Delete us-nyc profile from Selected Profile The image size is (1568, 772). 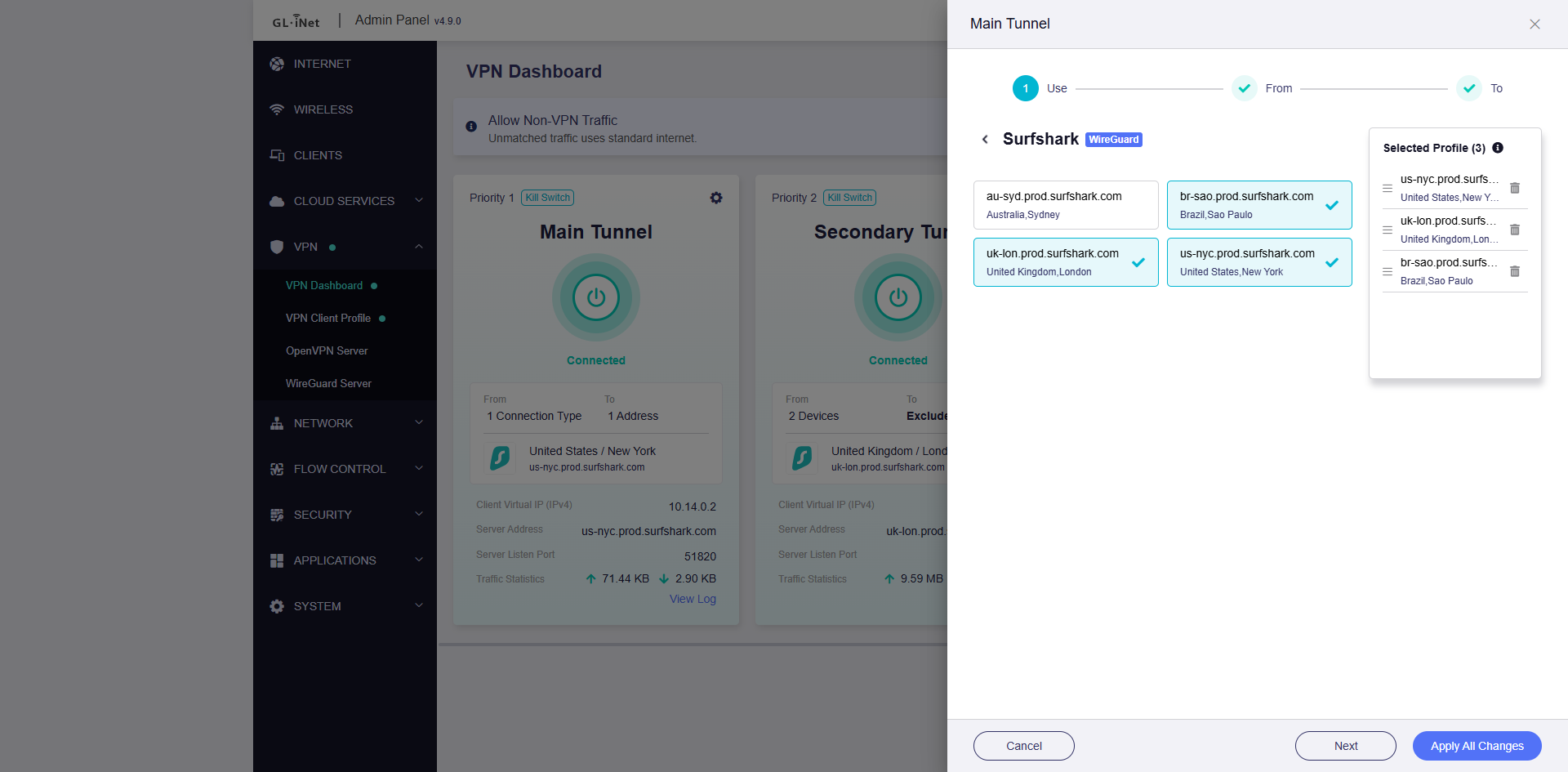coord(1515,188)
